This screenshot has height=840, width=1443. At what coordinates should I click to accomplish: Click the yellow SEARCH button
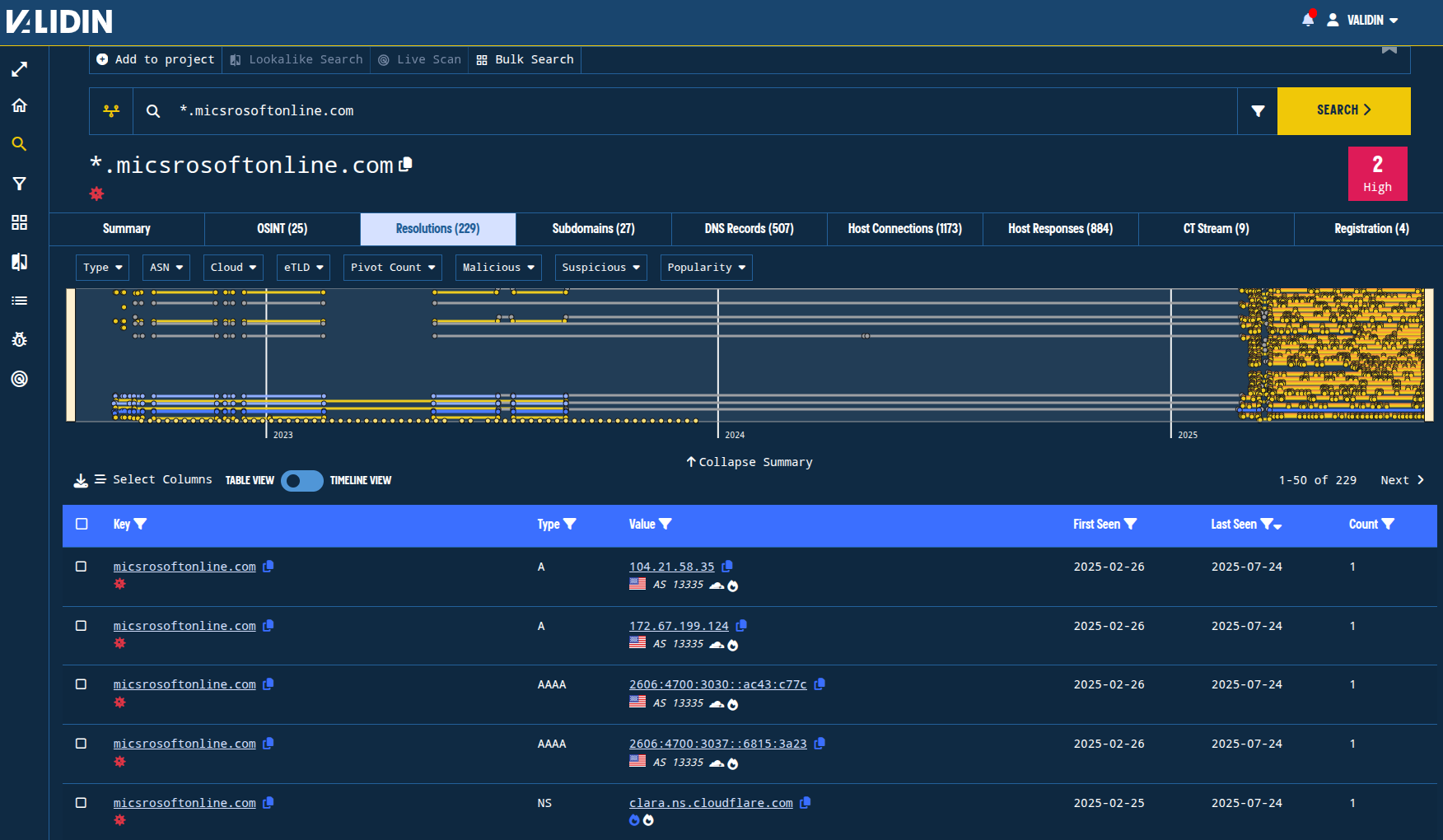tap(1344, 111)
